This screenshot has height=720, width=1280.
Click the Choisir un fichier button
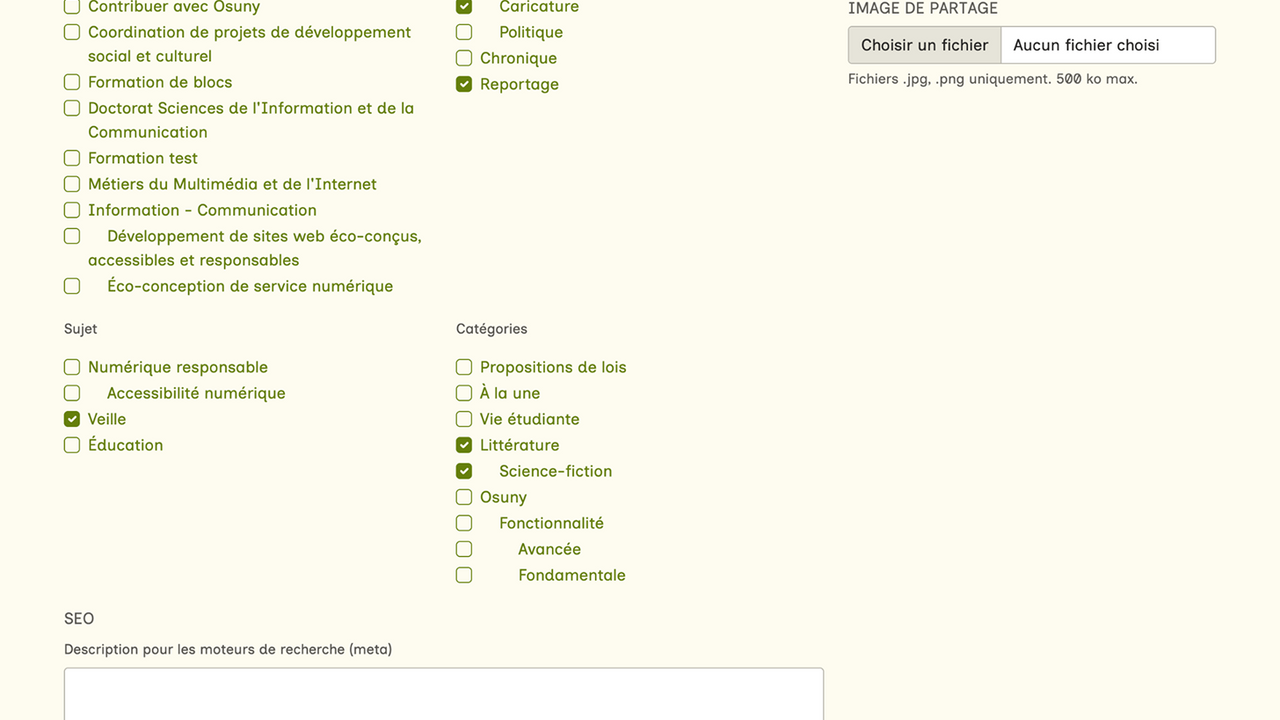click(x=924, y=45)
